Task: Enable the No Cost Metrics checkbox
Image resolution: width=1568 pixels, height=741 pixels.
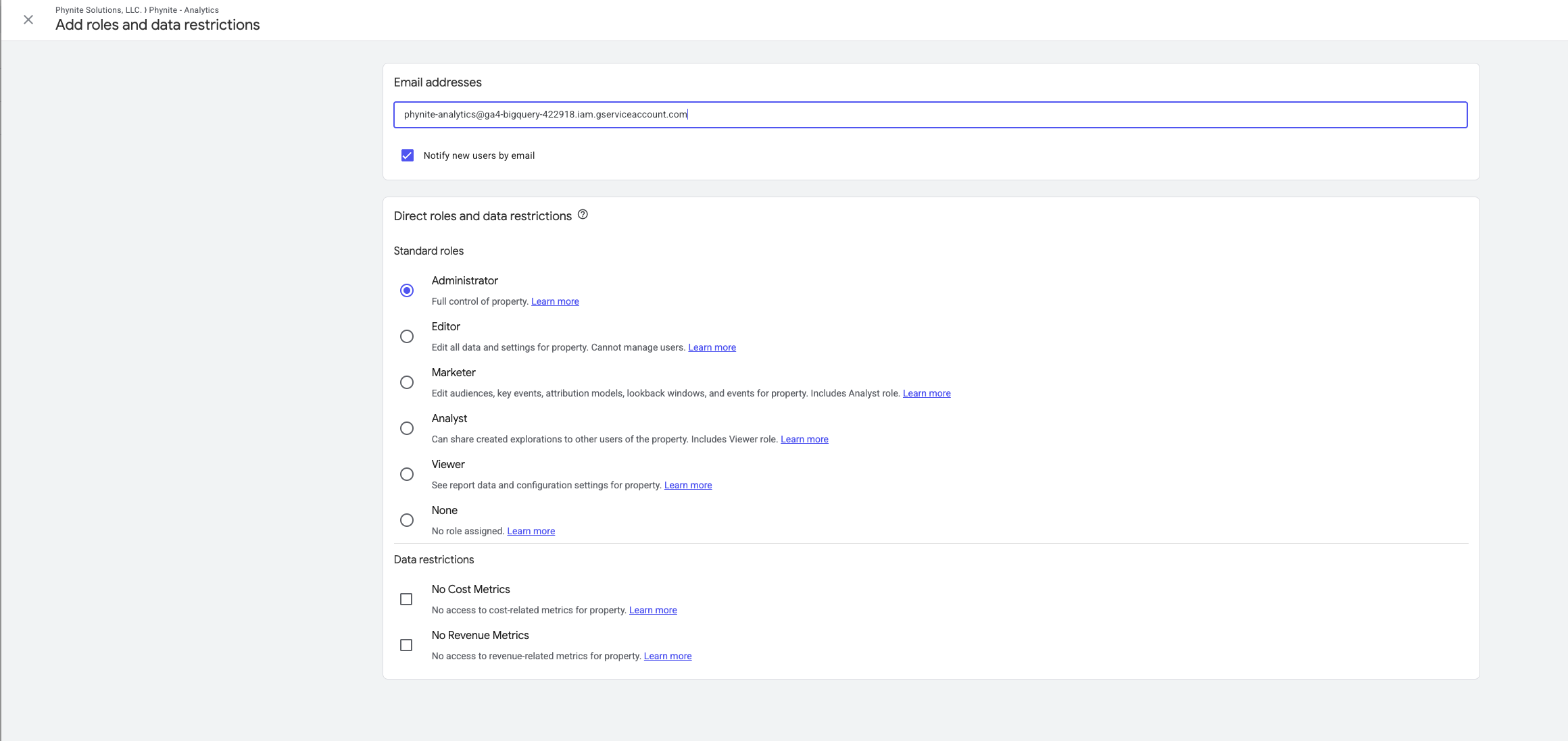Action: [x=406, y=599]
